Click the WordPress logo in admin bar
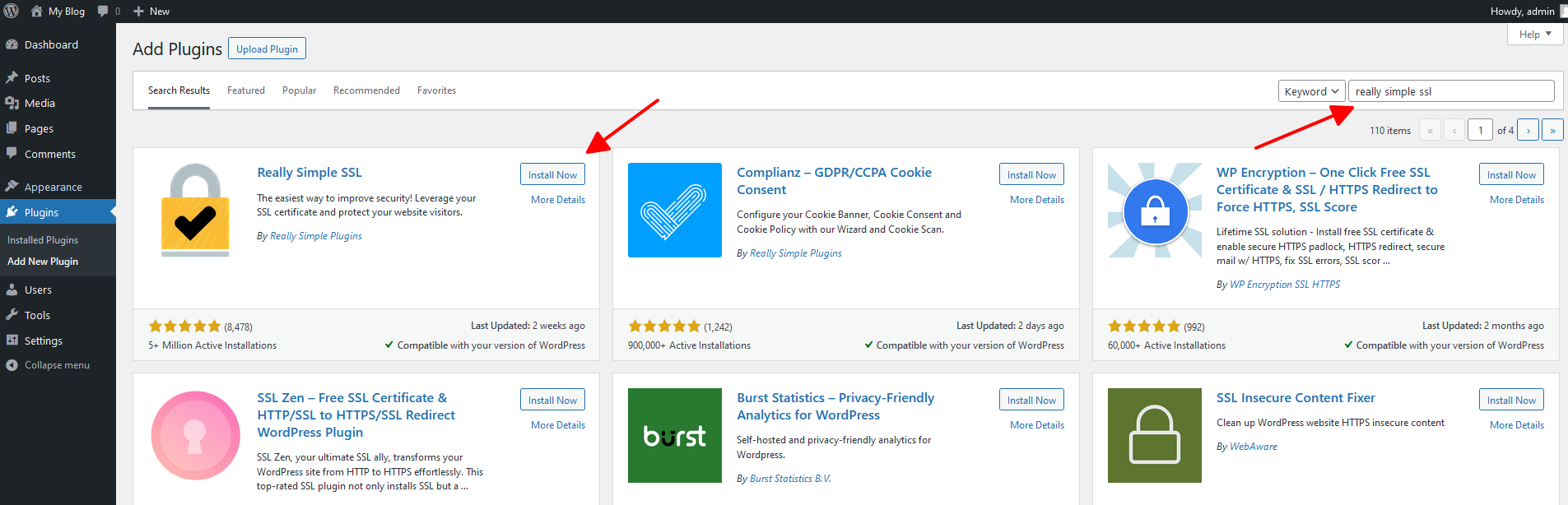Screen dimensions: 1568x505 [12, 12]
